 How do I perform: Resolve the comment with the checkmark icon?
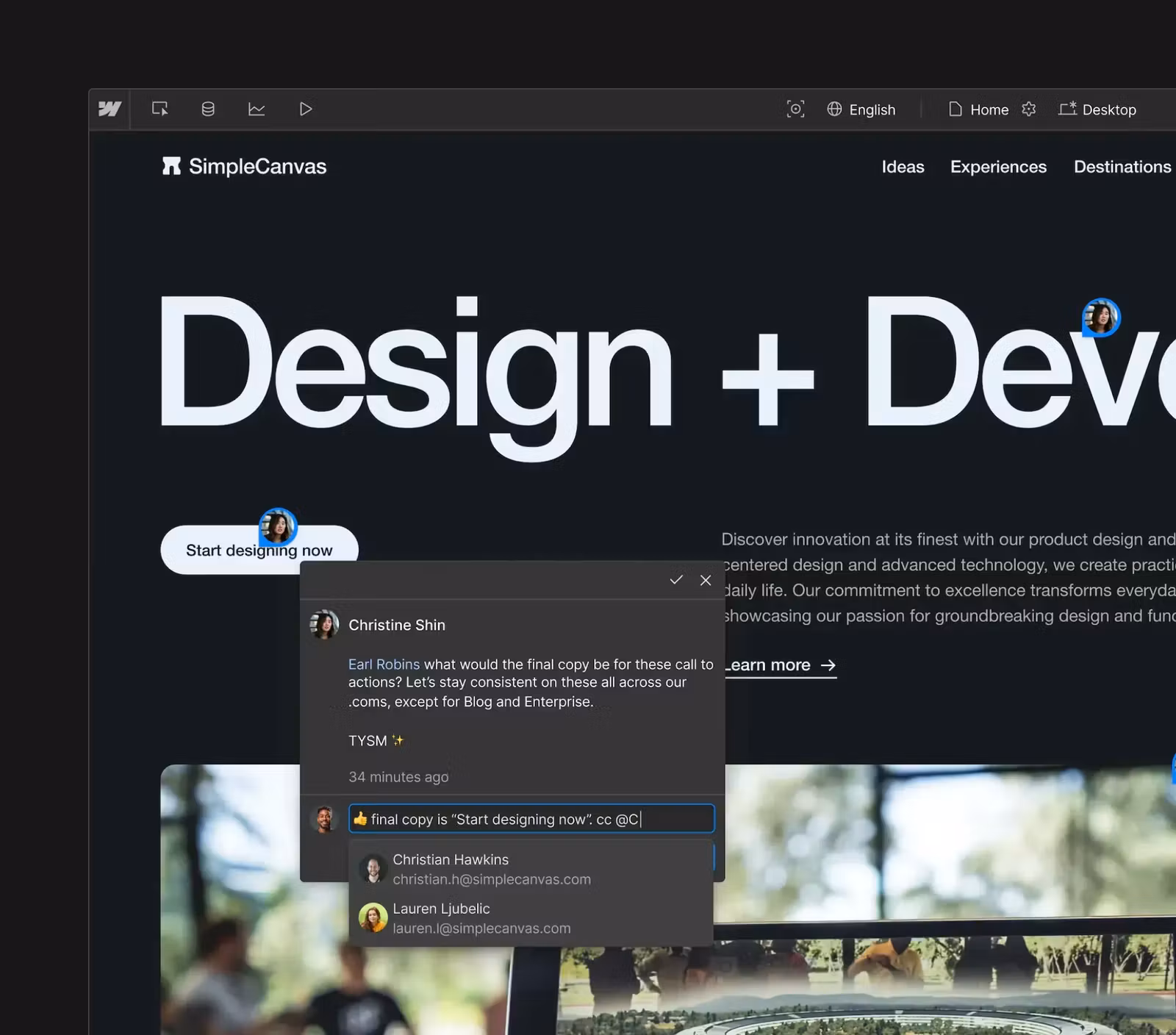pyautogui.click(x=676, y=580)
